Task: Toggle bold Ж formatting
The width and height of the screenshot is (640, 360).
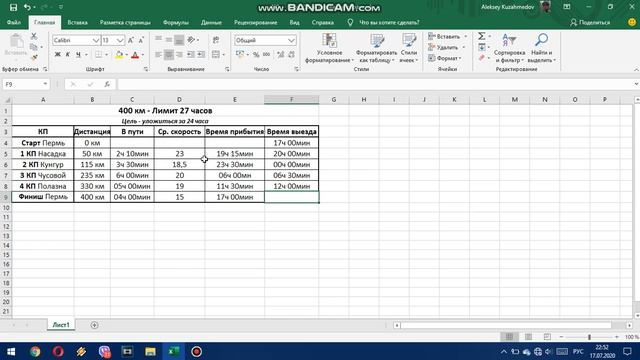Action: pyautogui.click(x=58, y=55)
